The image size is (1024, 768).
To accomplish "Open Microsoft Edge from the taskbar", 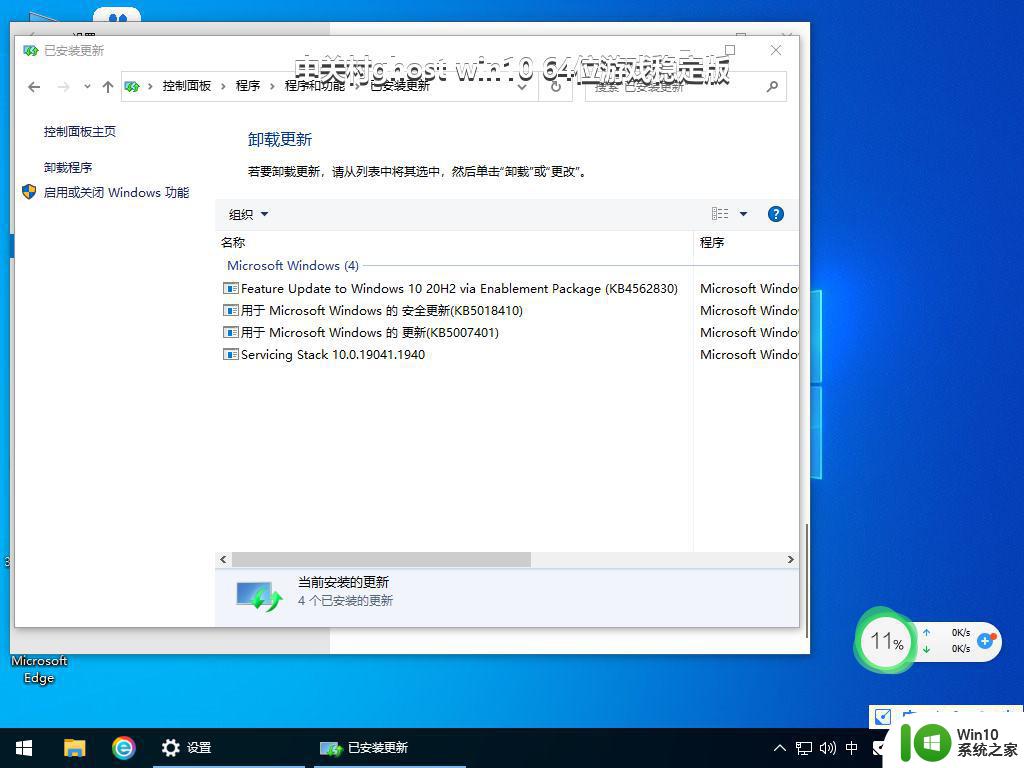I will [123, 747].
